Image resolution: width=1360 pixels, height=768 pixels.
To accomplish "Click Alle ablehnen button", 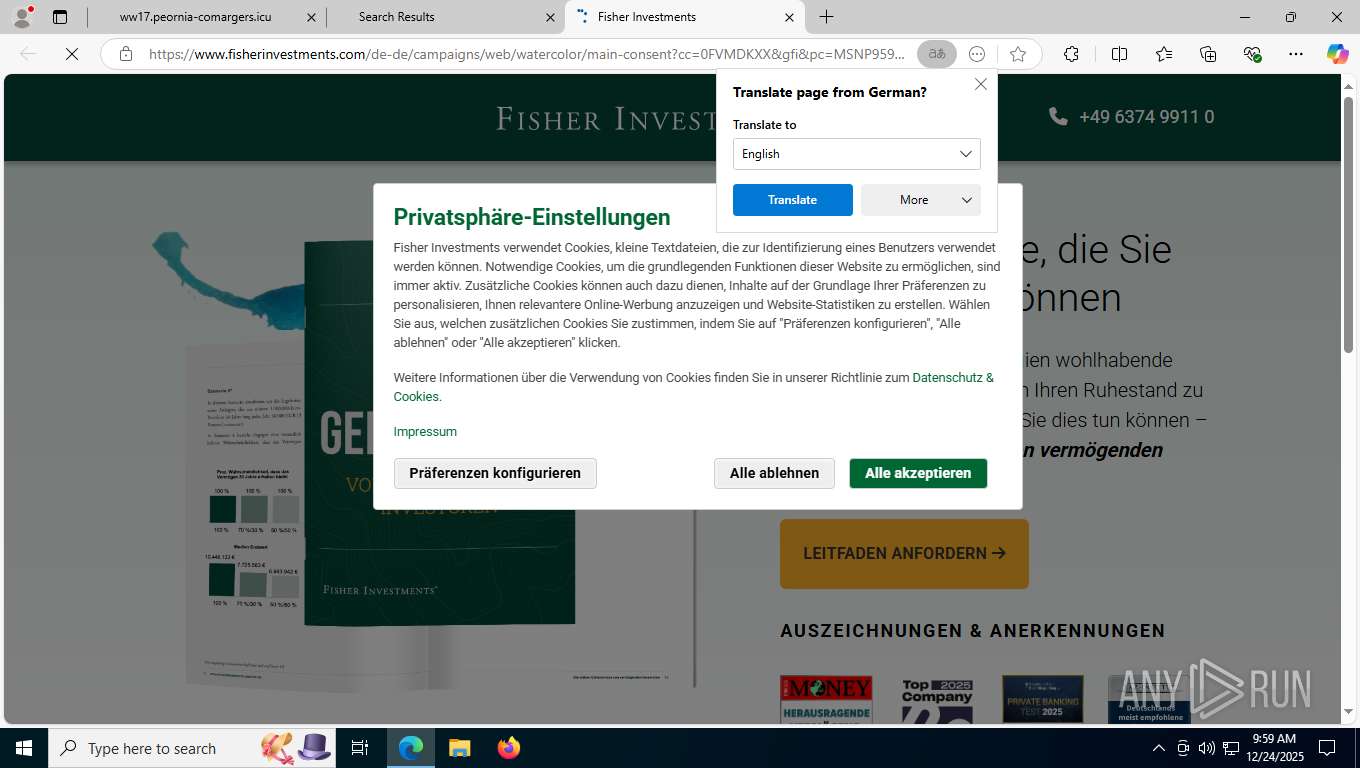I will 774,473.
